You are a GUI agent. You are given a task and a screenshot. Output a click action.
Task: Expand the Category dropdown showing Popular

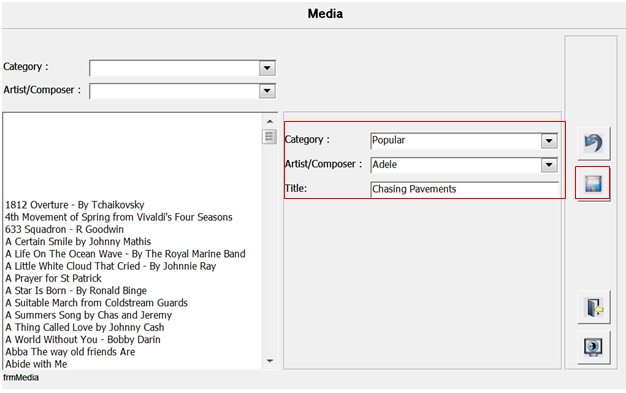tap(549, 141)
